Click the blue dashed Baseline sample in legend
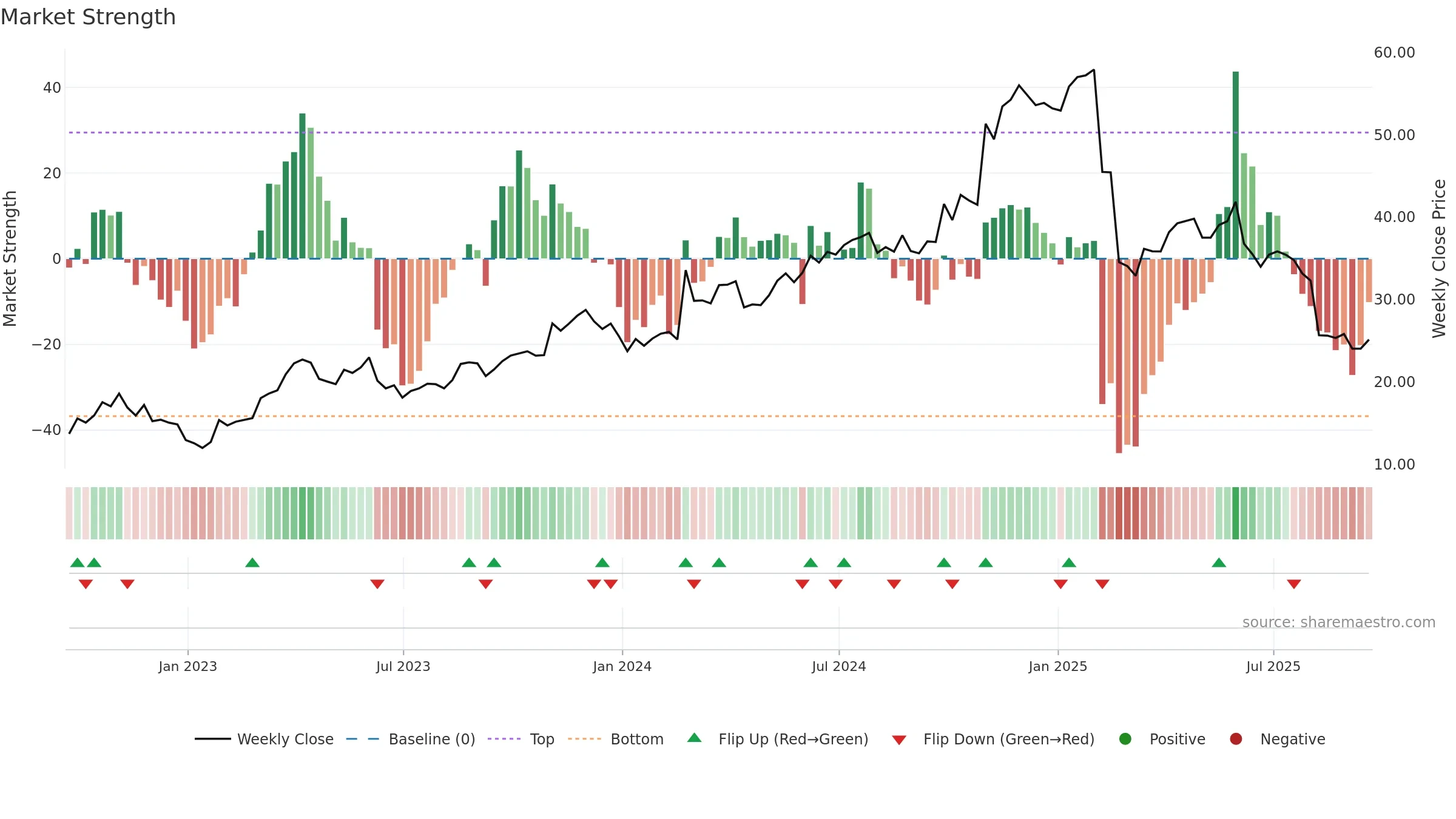This screenshot has width=1456, height=819. click(x=362, y=739)
